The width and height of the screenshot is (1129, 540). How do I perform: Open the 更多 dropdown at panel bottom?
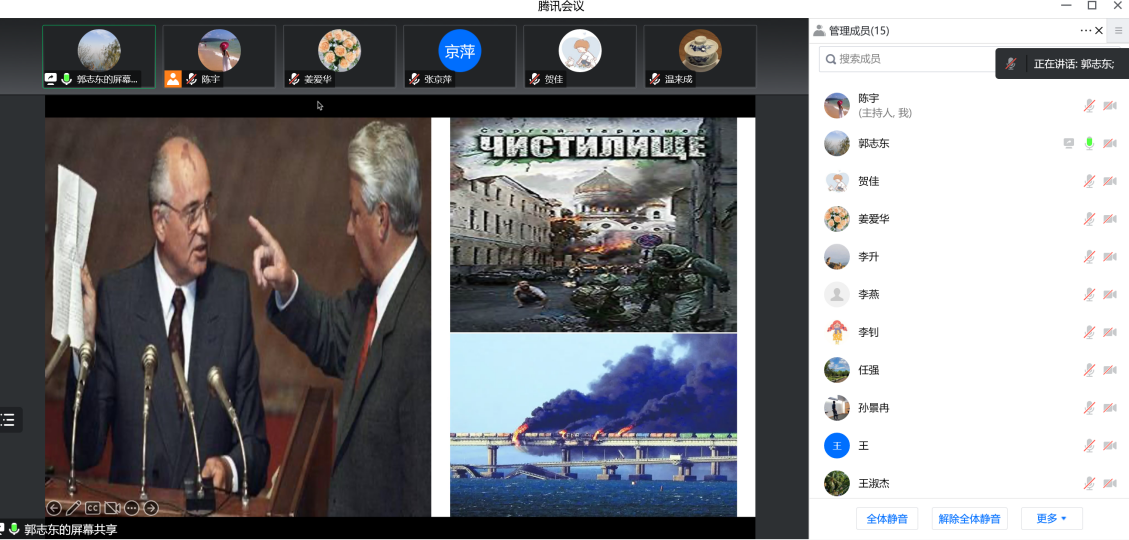pos(1051,518)
